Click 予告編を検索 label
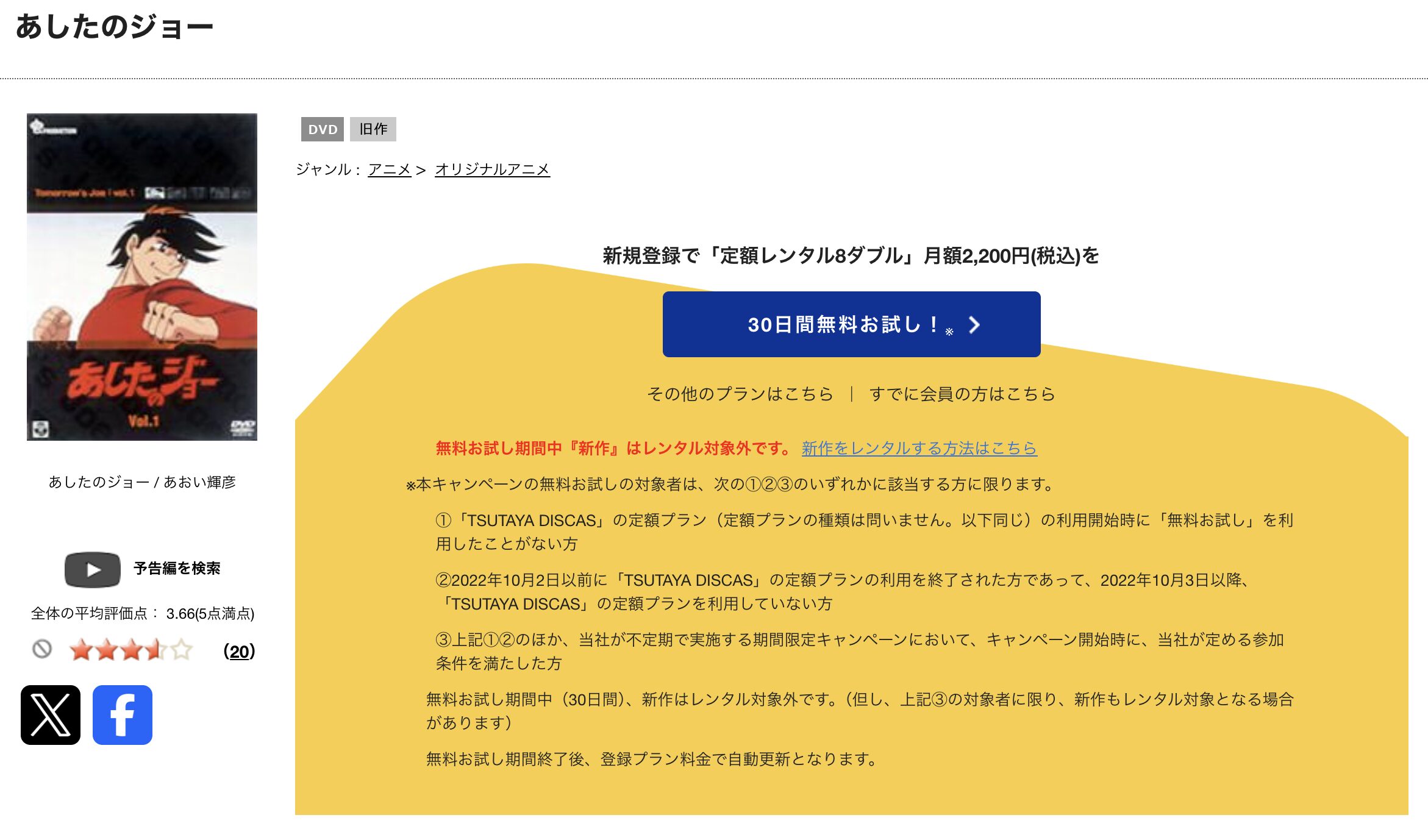Screen dimensions: 1428x840 177,569
